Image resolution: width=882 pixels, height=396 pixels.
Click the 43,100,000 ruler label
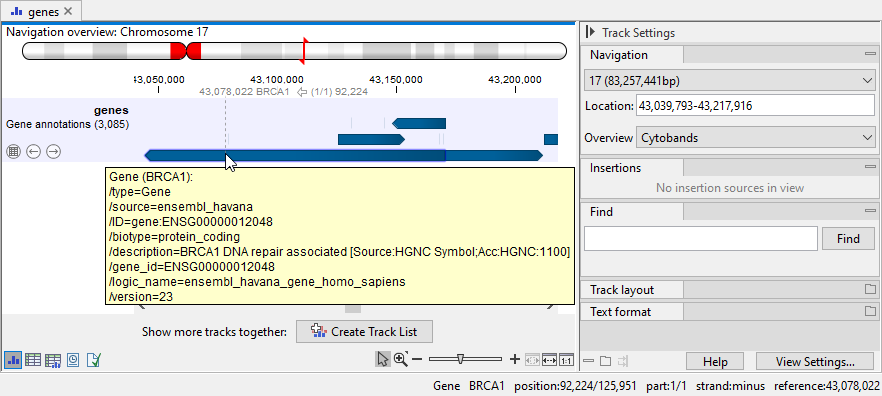[x=277, y=79]
